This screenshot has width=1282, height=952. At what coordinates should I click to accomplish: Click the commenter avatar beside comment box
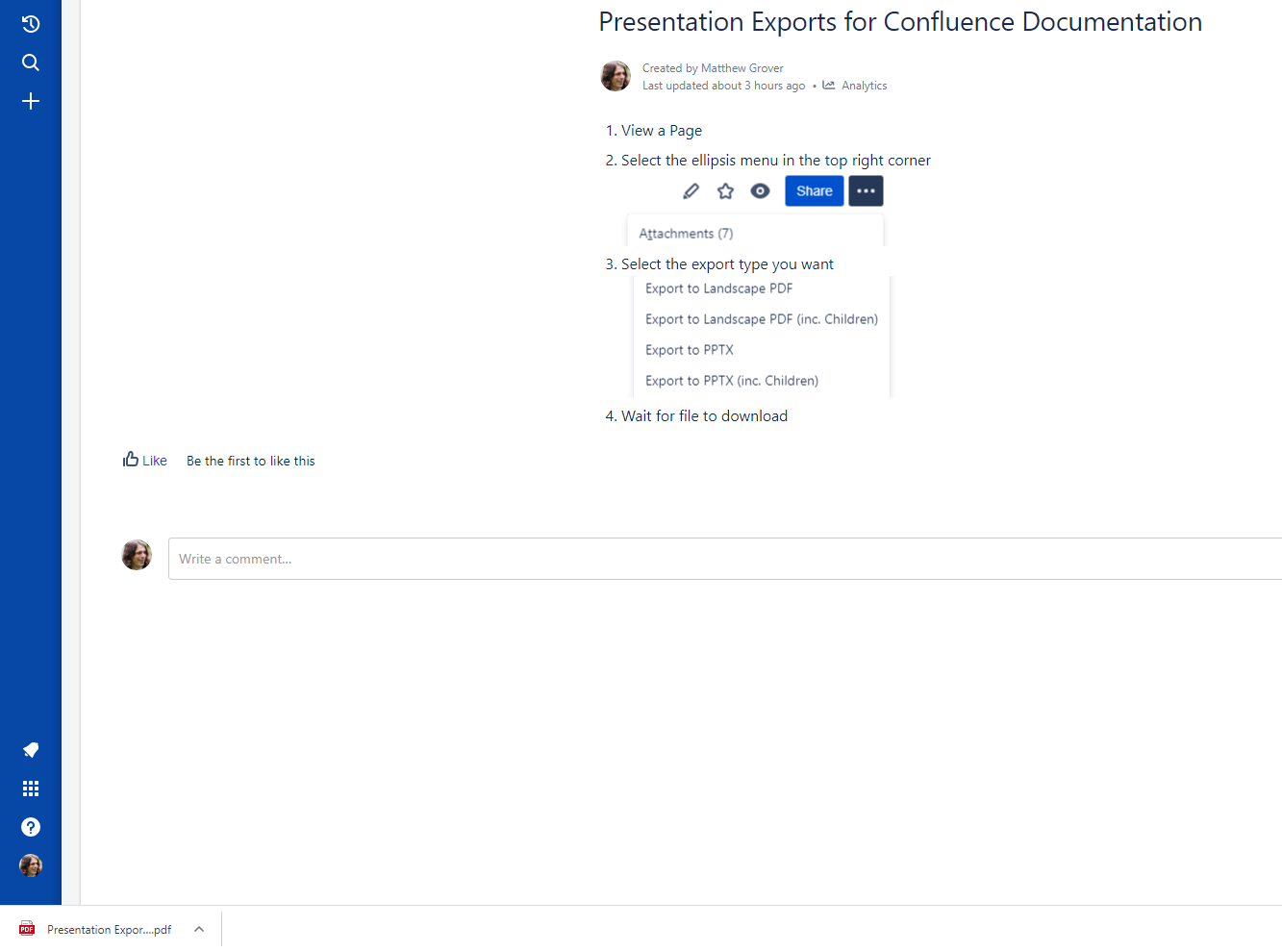click(x=137, y=555)
